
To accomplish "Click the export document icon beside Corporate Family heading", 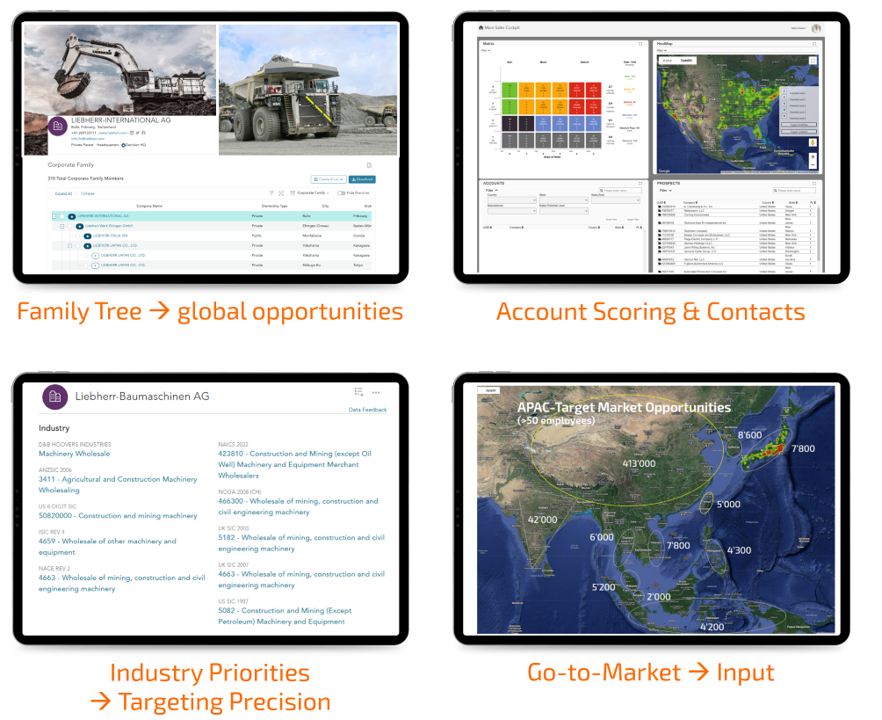I will point(369,165).
